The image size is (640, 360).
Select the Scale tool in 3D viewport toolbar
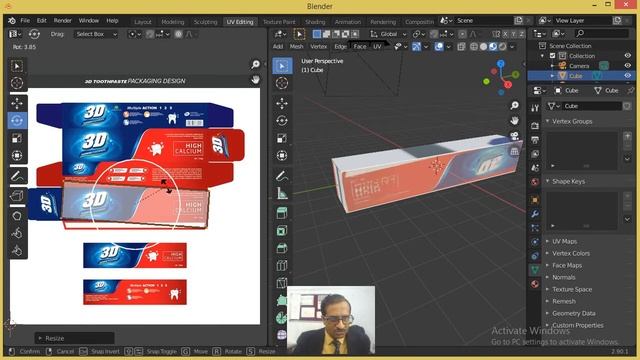282,138
